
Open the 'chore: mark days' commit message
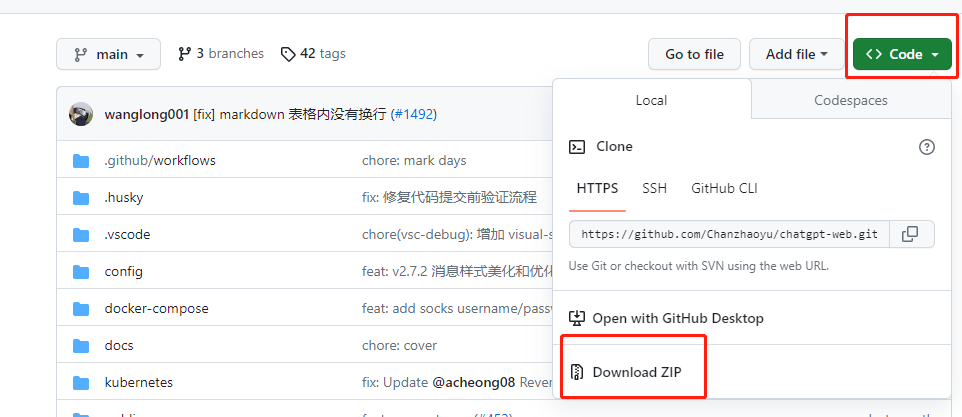coord(414,161)
